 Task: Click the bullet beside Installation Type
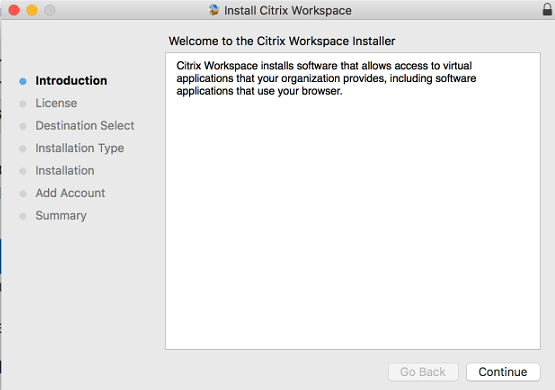point(23,149)
